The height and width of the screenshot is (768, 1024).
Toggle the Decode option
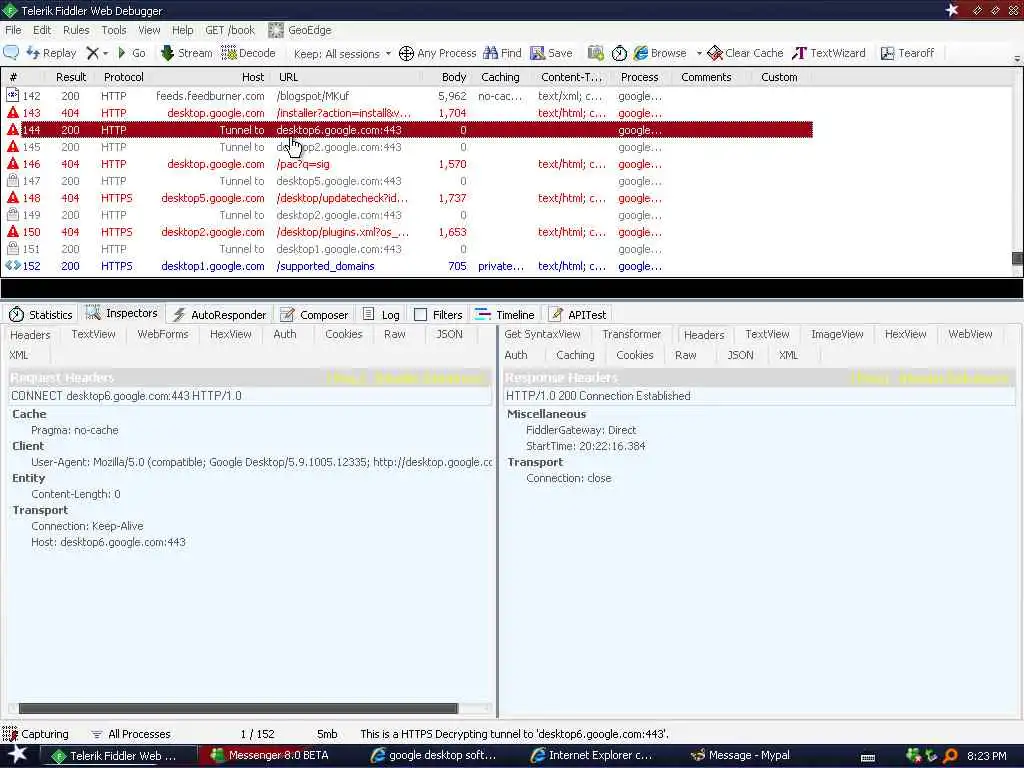[x=248, y=53]
